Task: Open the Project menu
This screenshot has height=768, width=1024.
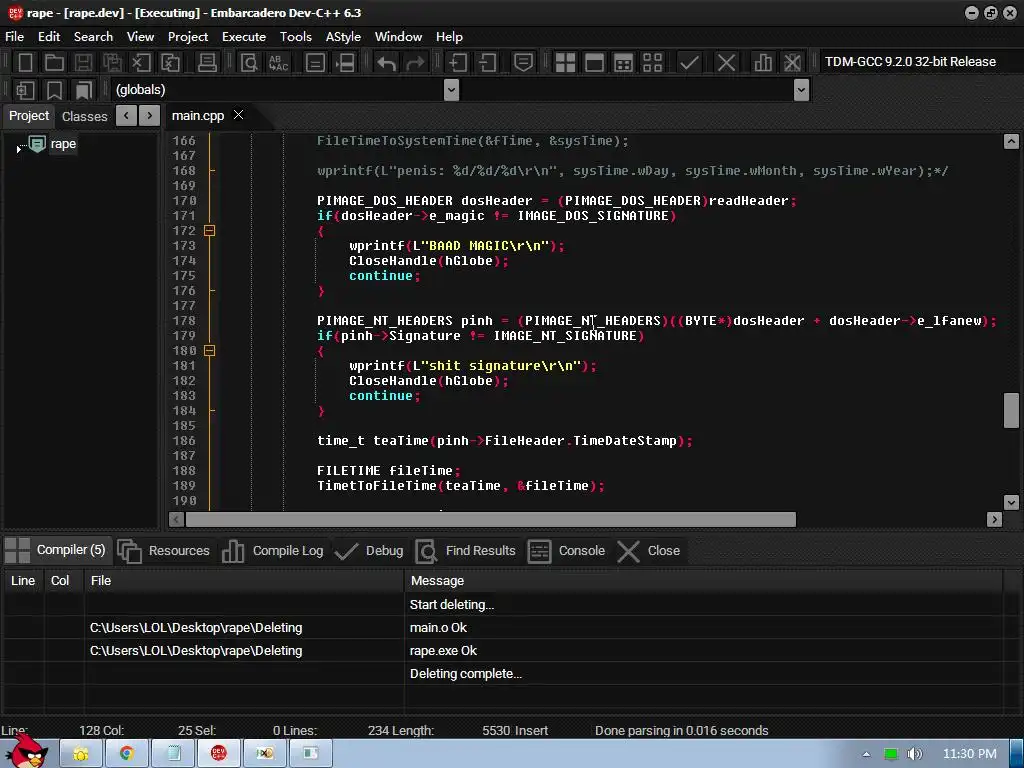Action: click(x=188, y=37)
